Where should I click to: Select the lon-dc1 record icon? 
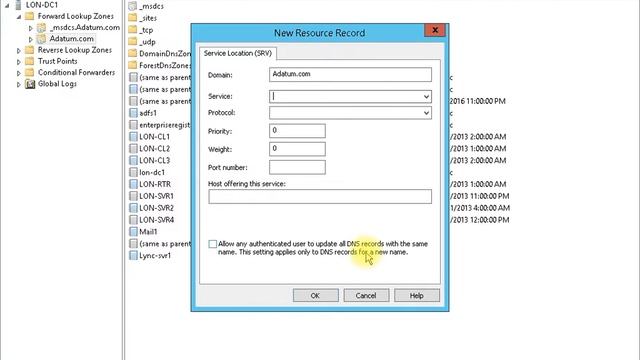[x=133, y=172]
